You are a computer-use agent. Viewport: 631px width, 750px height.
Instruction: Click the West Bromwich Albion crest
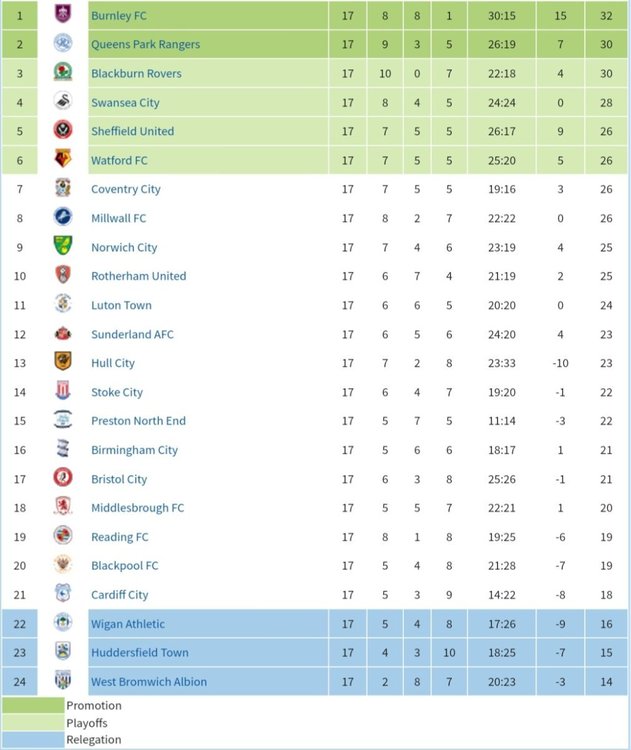[x=63, y=680]
